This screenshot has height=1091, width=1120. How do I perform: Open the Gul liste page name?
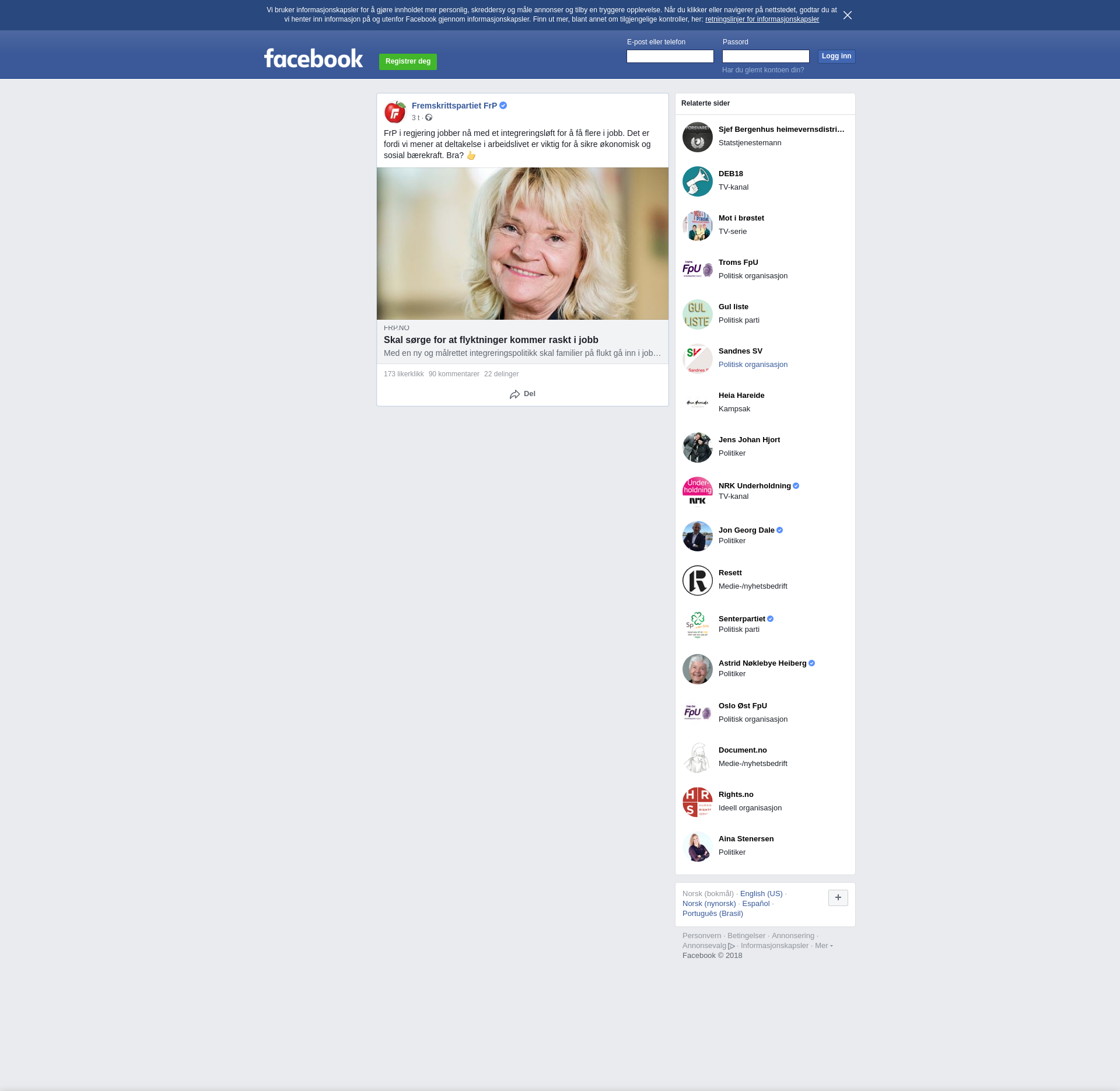click(x=733, y=307)
